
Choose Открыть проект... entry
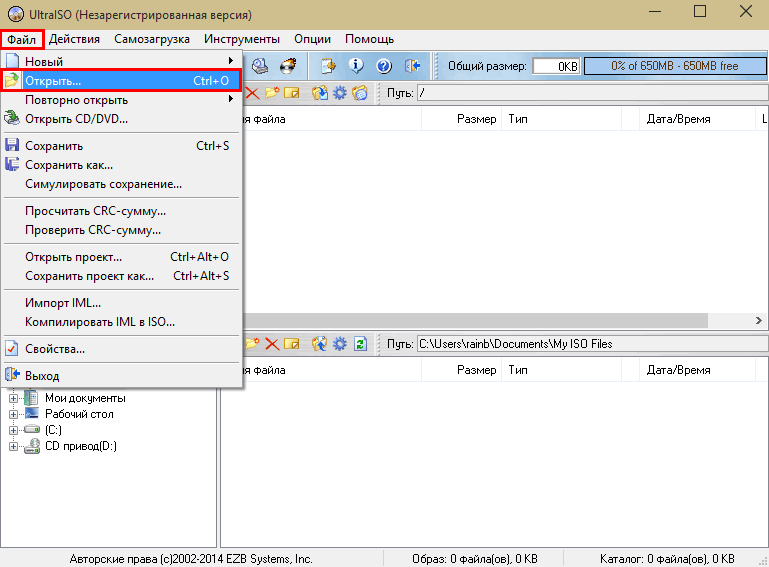[x=121, y=257]
